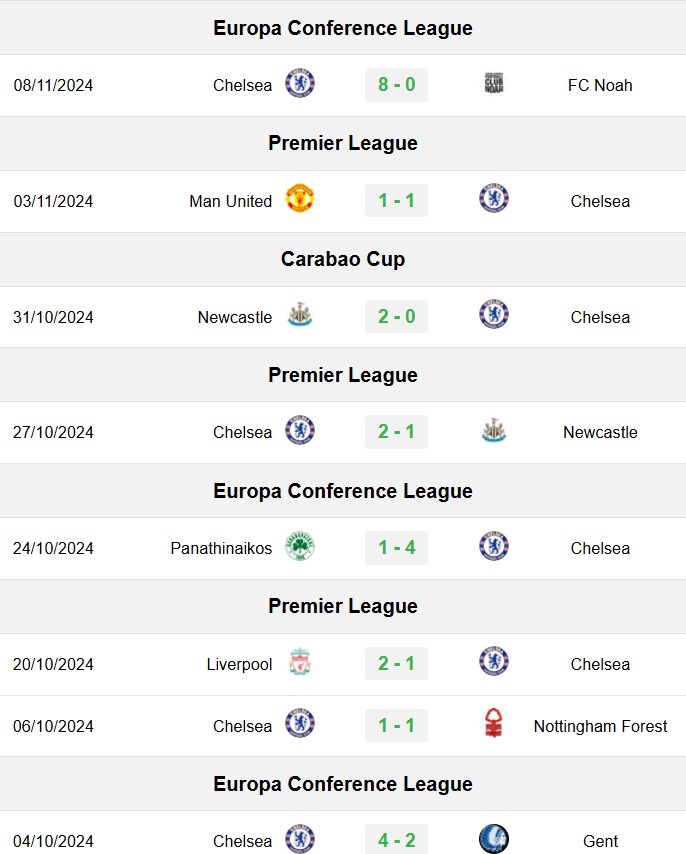
Task: Click the Nottingham Forest team name
Action: pyautogui.click(x=600, y=727)
